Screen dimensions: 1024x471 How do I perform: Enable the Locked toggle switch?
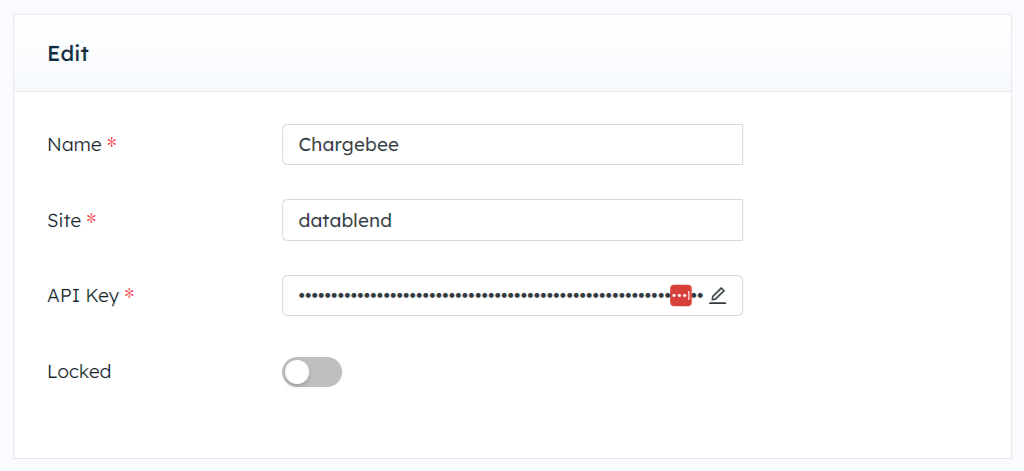point(312,372)
